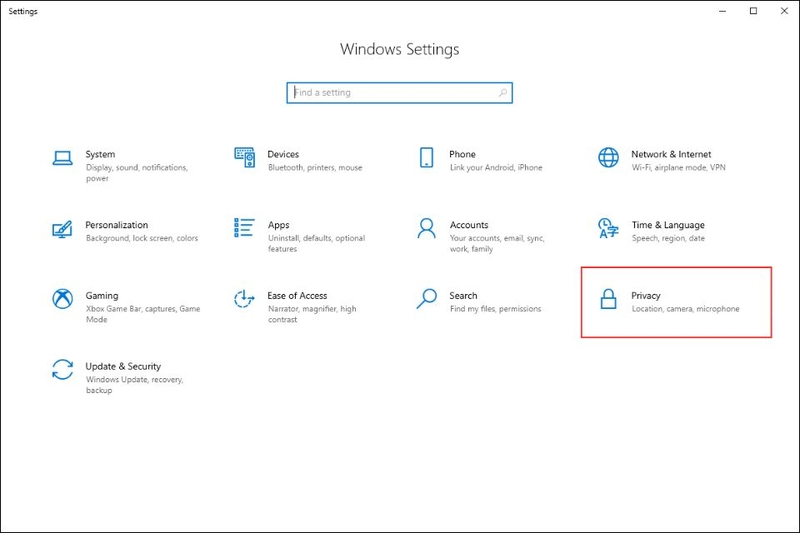Click 'Wi-Fi, airplane mode, VPN' description
Viewport: 800px width, 533px height.
pyautogui.click(x=679, y=167)
